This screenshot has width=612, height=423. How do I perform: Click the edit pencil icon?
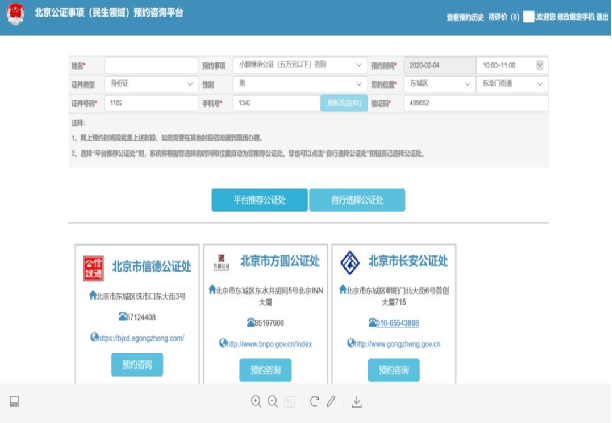point(330,401)
